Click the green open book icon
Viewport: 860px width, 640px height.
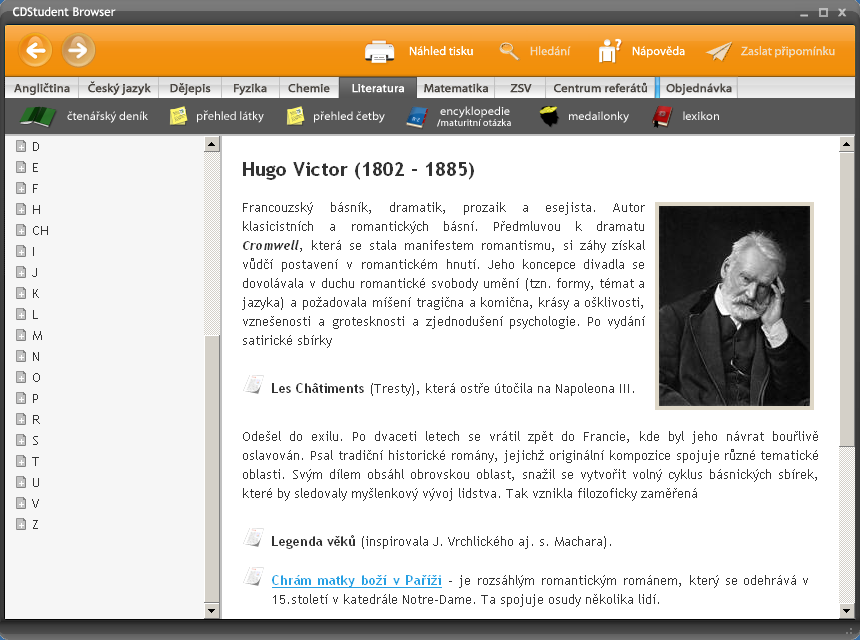point(38,116)
